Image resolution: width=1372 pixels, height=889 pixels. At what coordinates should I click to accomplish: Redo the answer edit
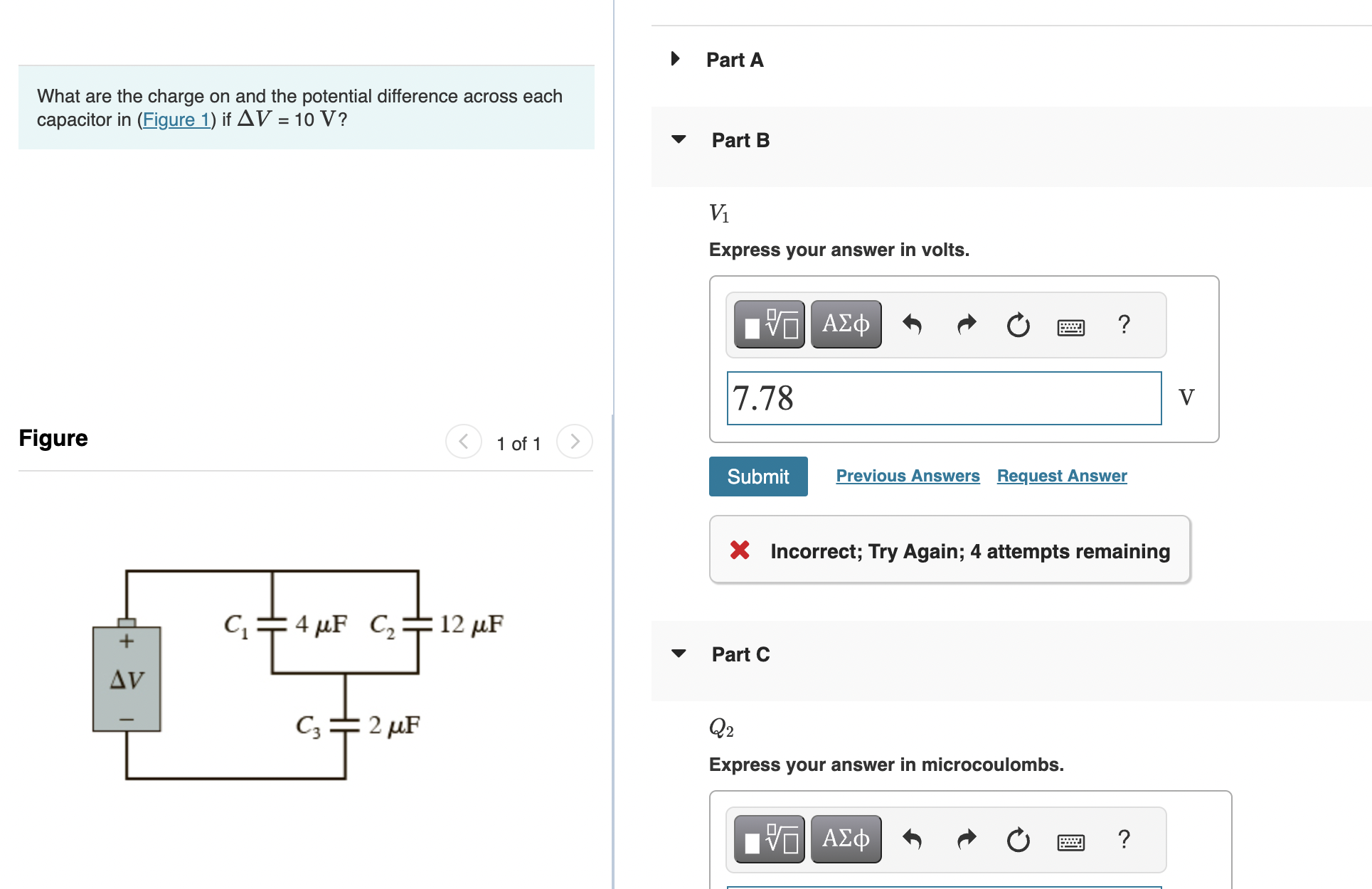coord(966,325)
